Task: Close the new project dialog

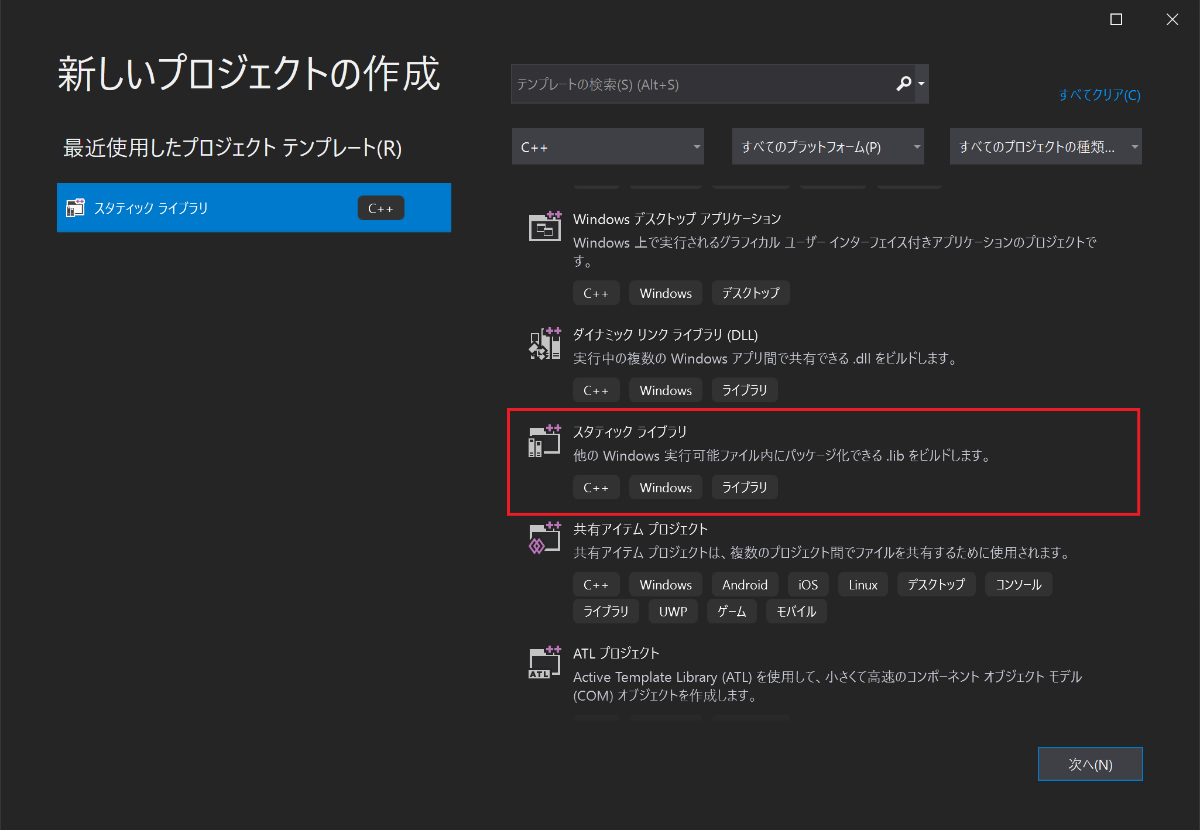Action: point(1171,19)
